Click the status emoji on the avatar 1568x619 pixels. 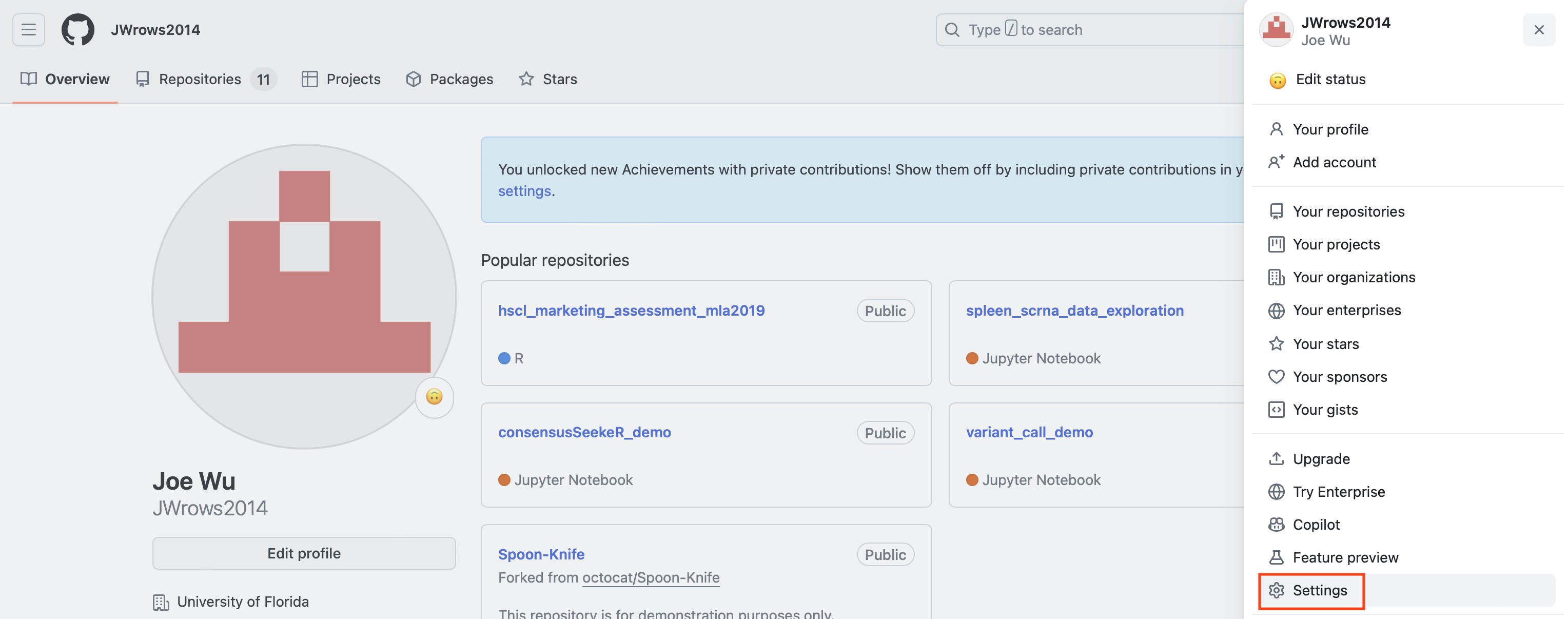(x=434, y=397)
